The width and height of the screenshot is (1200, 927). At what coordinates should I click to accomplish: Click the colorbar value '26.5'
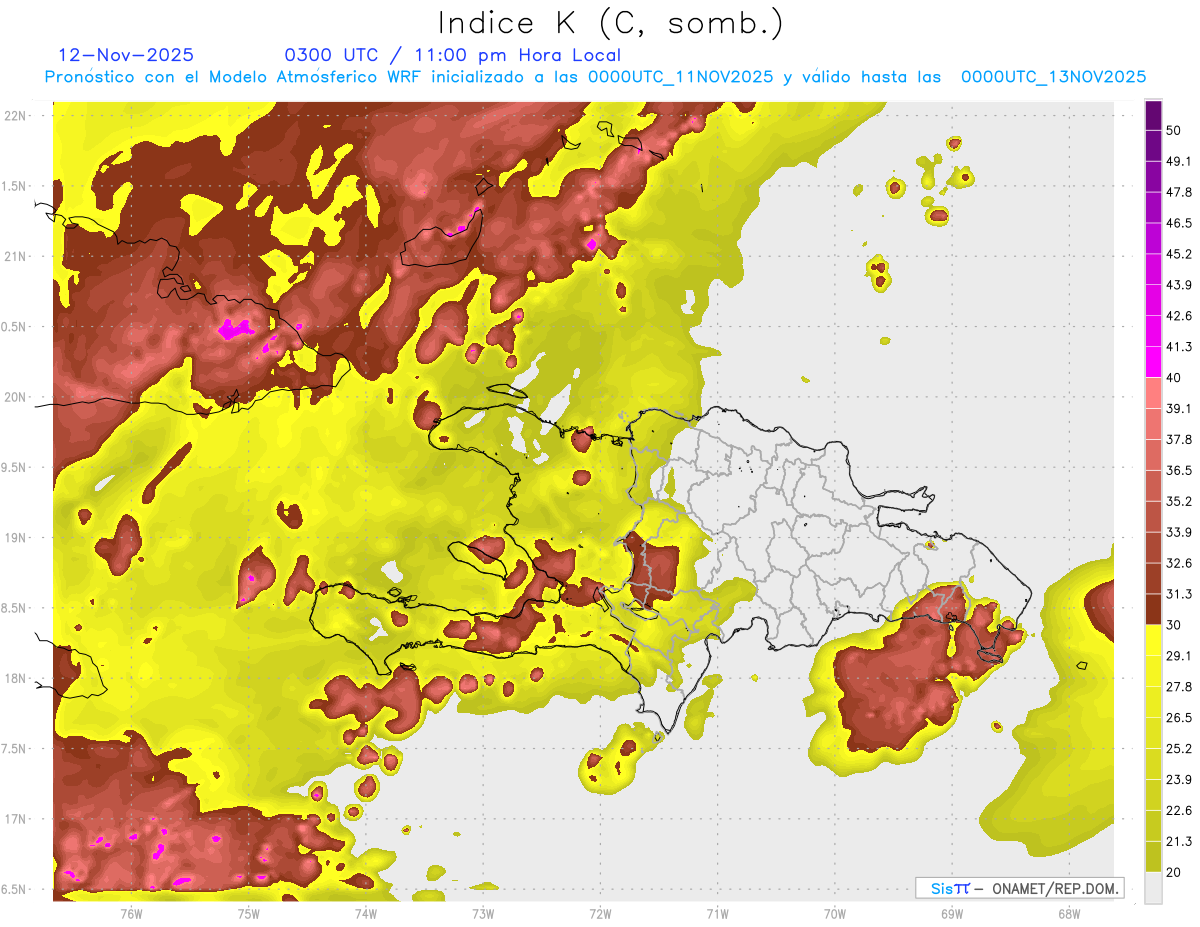click(1179, 718)
